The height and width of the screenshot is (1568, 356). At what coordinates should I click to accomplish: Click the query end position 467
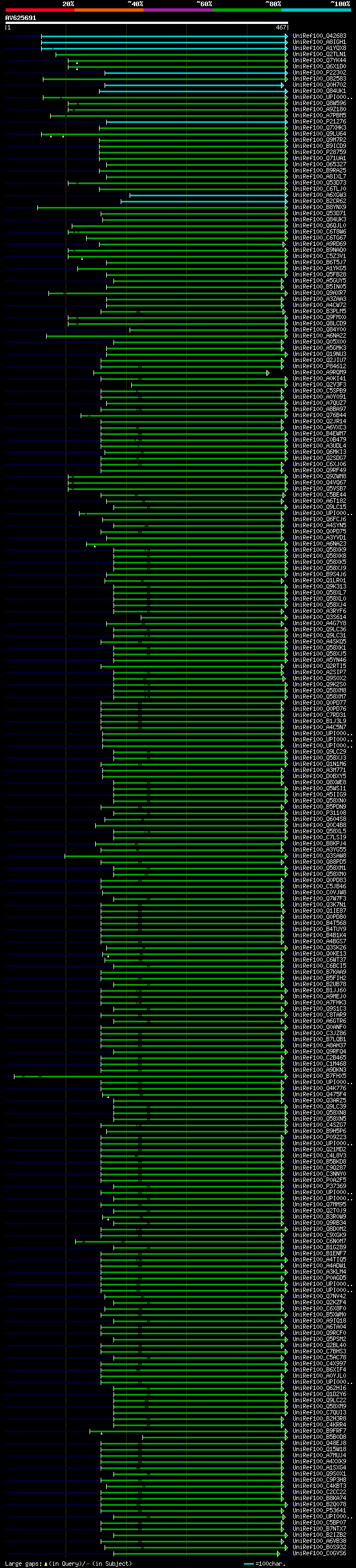pos(280,27)
